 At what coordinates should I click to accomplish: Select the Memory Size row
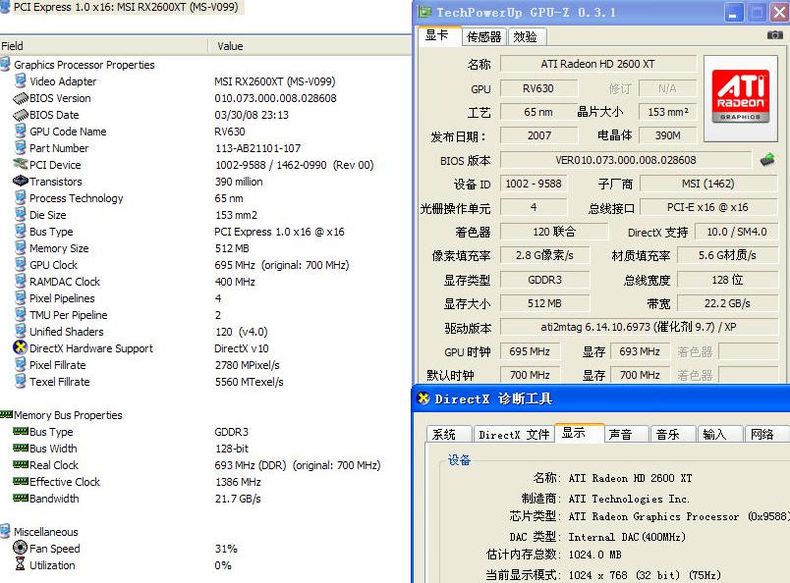(206, 248)
